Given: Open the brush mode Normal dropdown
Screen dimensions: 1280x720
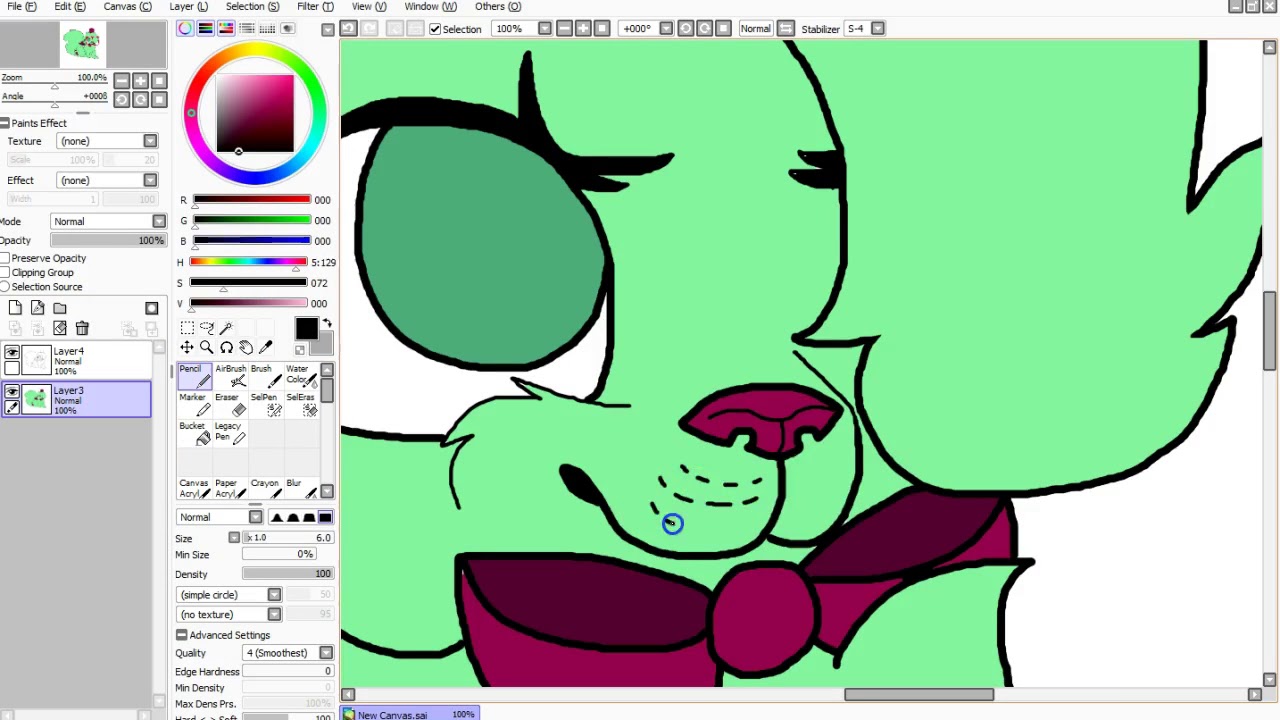Looking at the screenshot, I should [x=255, y=517].
